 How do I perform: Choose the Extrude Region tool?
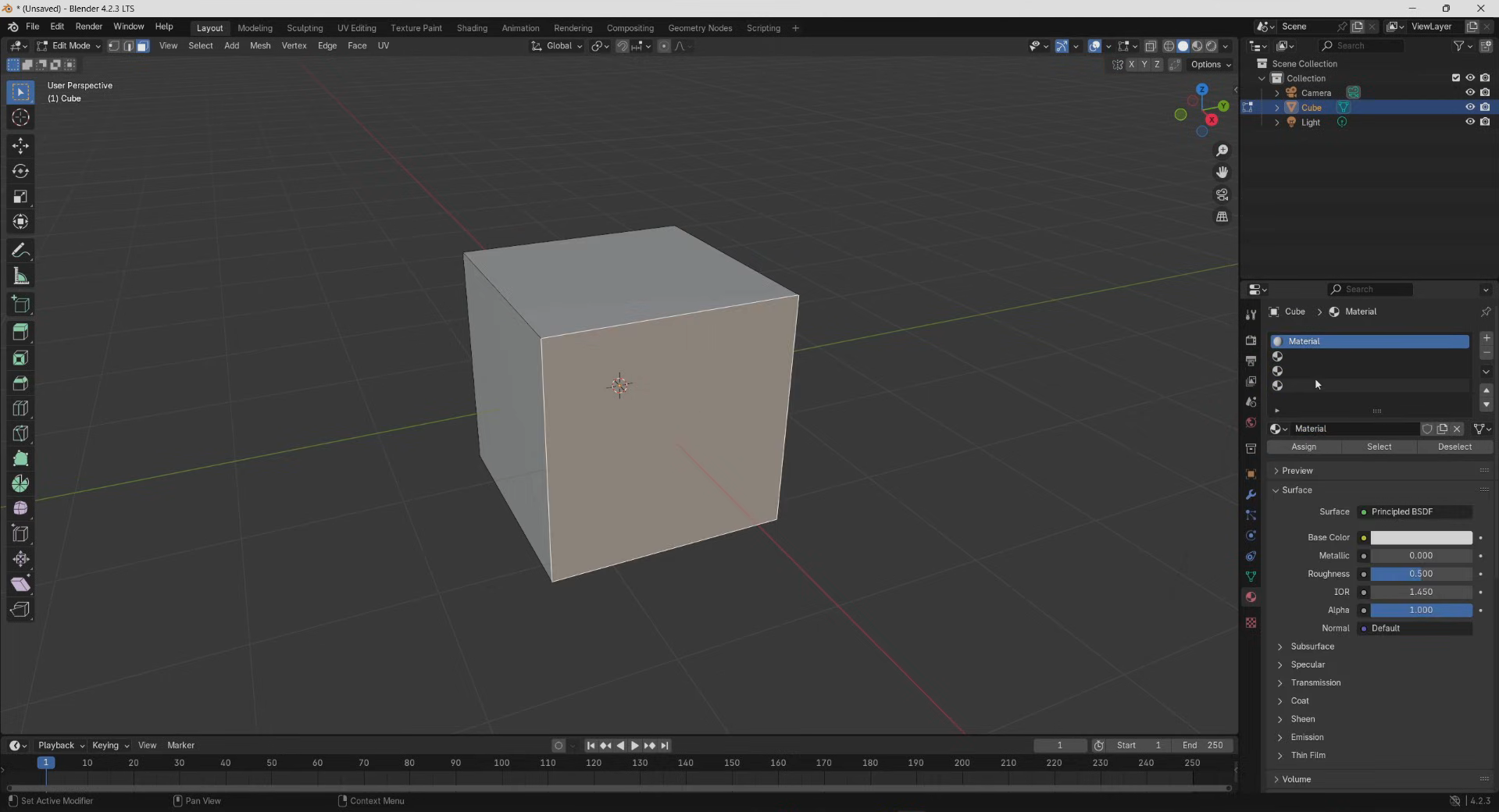[x=20, y=332]
